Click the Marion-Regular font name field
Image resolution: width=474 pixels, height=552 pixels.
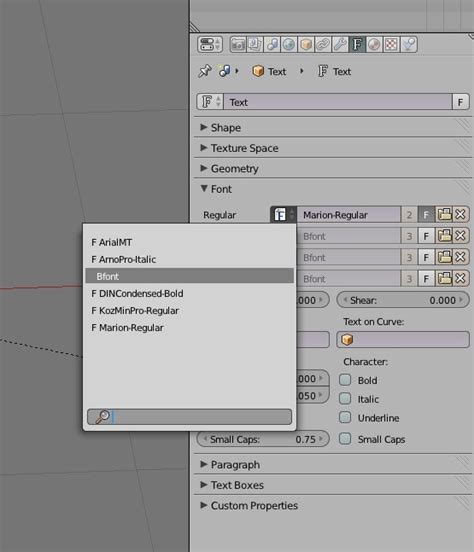[348, 214]
